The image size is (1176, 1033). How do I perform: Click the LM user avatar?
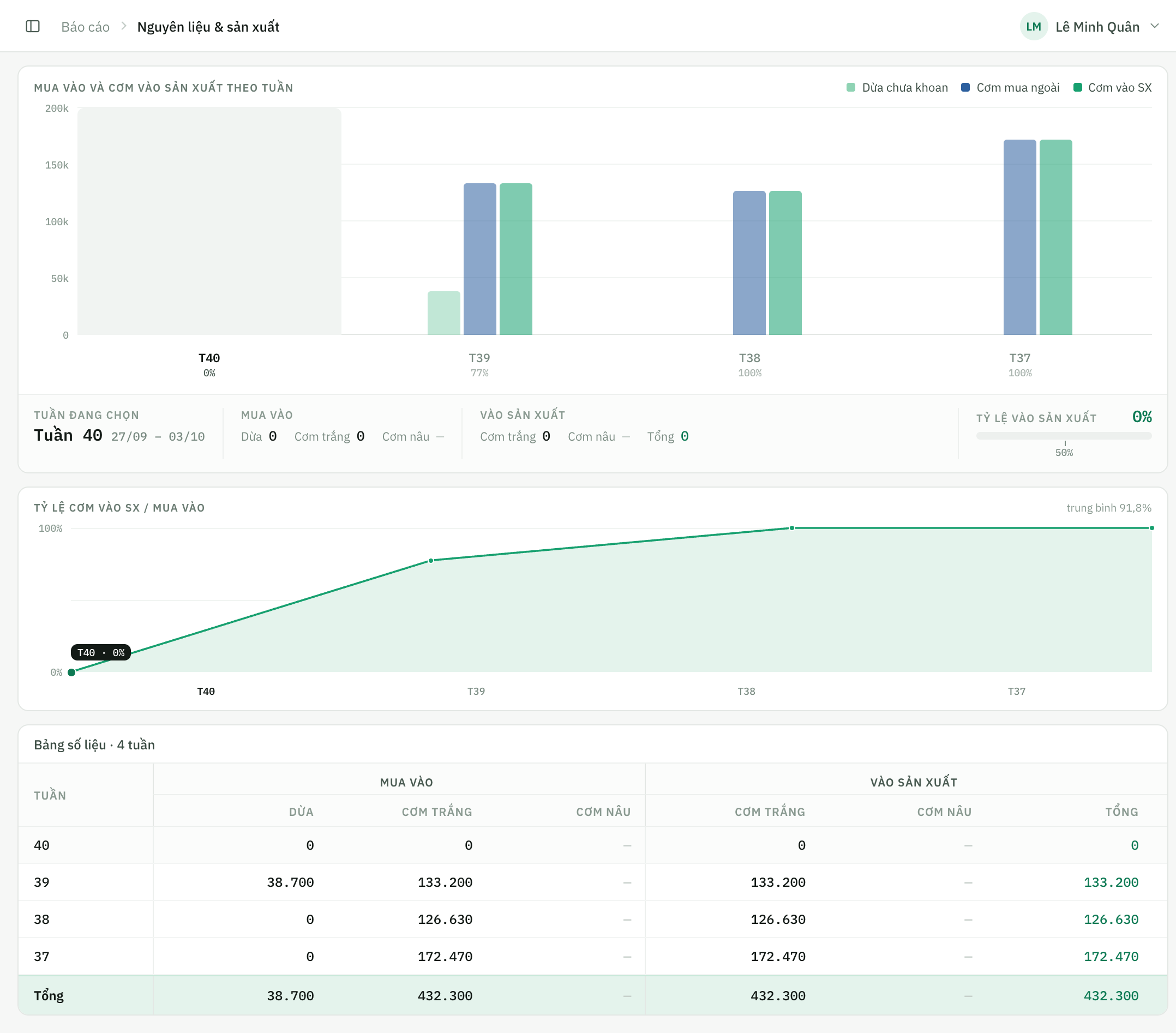pyautogui.click(x=1033, y=27)
